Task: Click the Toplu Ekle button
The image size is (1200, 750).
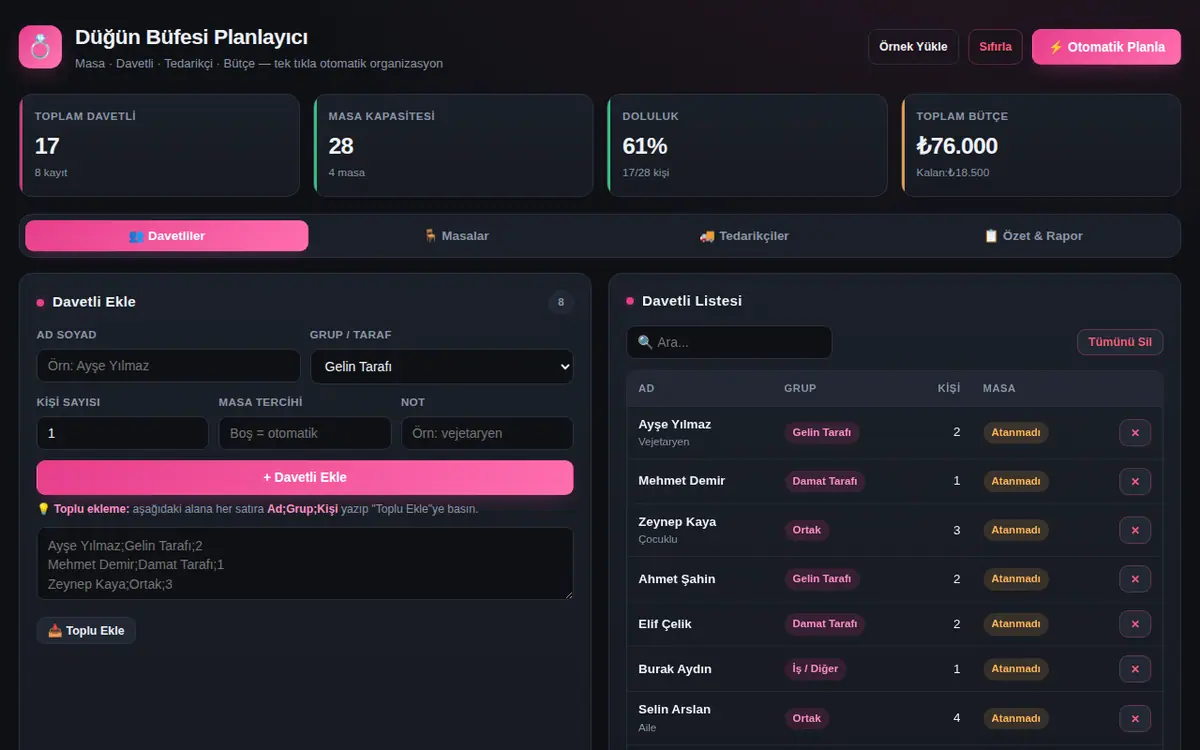Action: click(x=86, y=631)
